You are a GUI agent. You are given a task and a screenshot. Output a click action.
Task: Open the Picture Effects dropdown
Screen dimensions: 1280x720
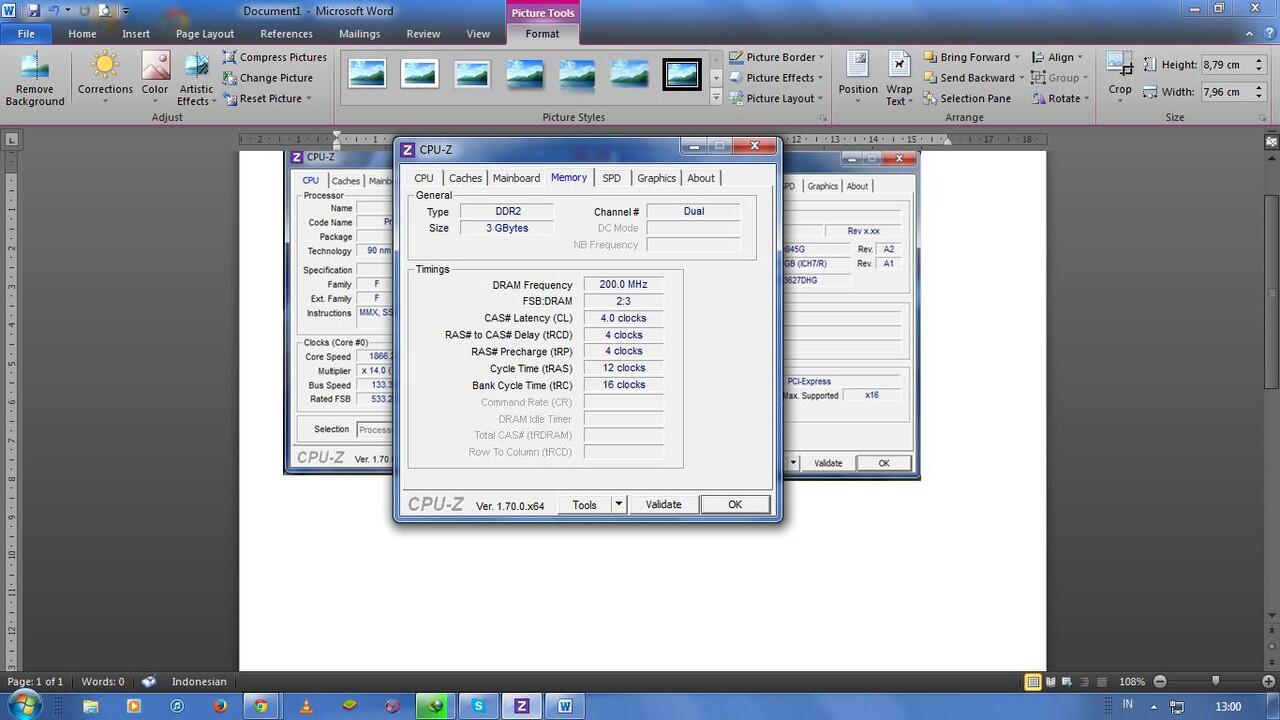coord(777,78)
